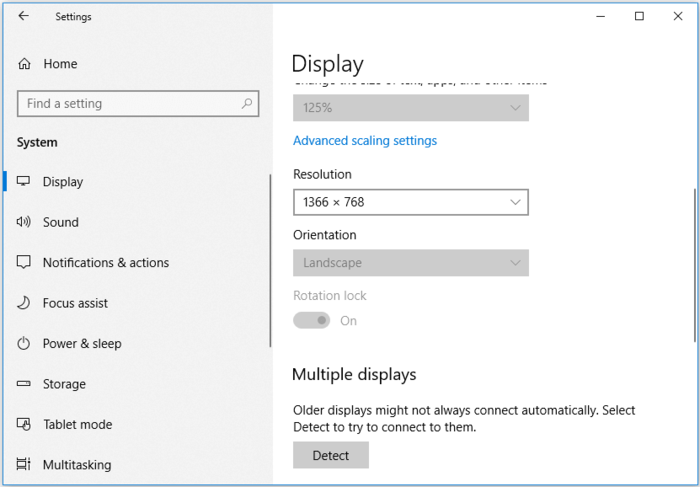
Task: Click the Display monitor icon
Action: pos(23,181)
